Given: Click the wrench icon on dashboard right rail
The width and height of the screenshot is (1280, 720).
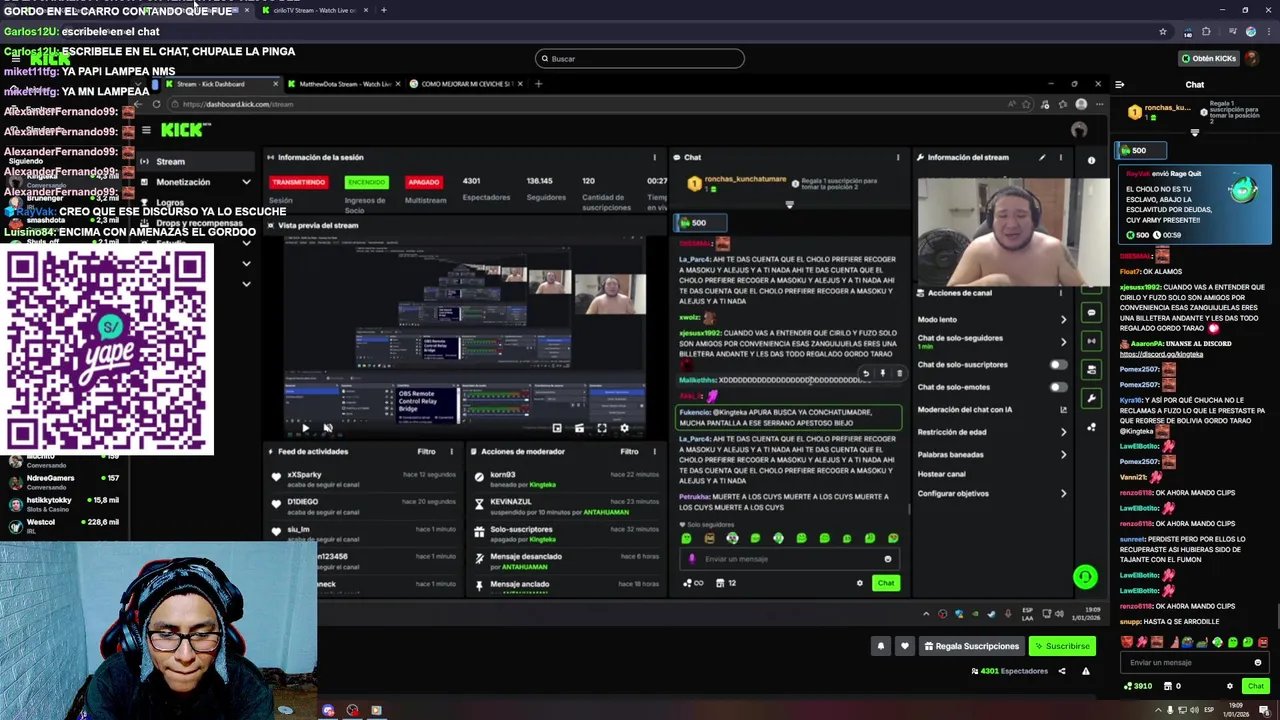Looking at the screenshot, I should 1091,398.
